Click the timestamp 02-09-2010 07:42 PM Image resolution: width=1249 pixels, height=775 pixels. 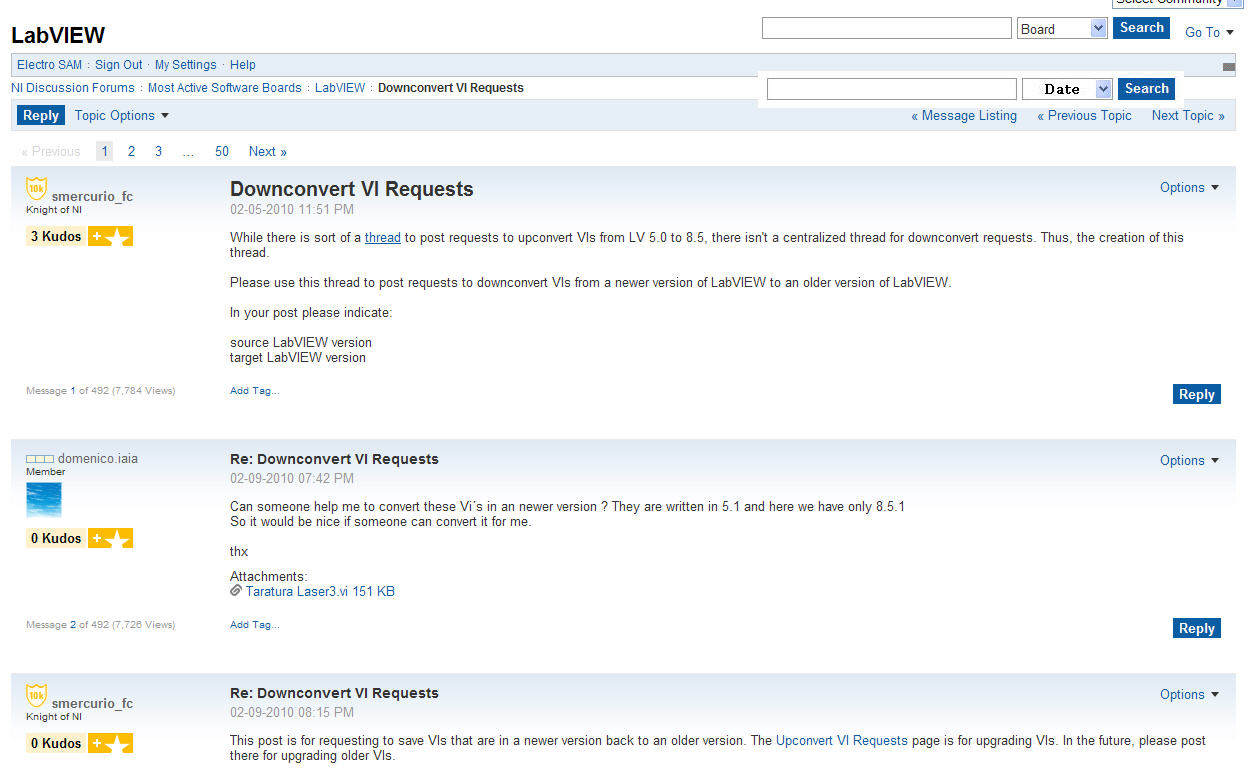click(x=292, y=479)
